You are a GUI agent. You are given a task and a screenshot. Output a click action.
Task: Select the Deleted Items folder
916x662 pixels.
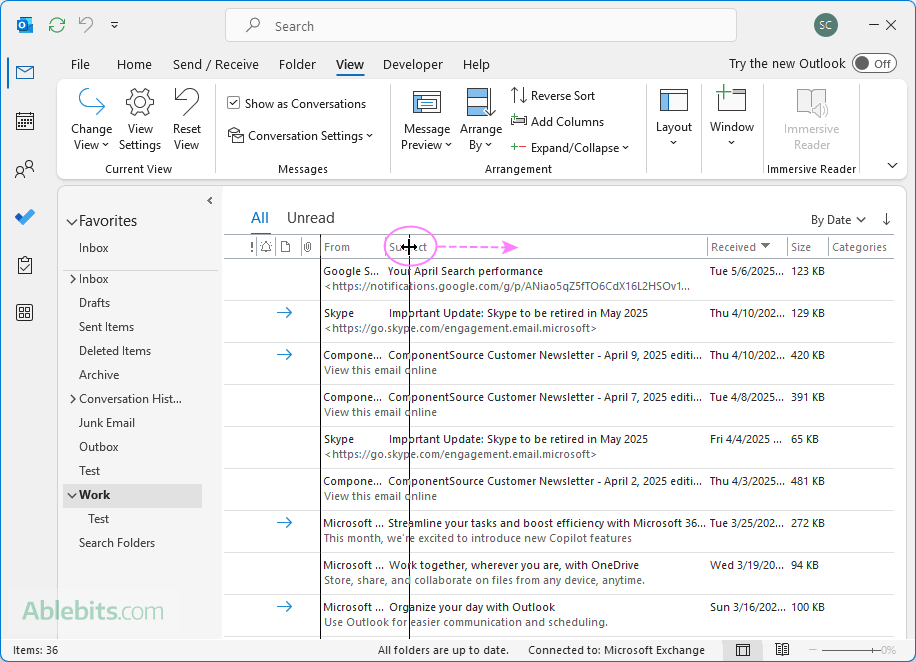point(115,351)
